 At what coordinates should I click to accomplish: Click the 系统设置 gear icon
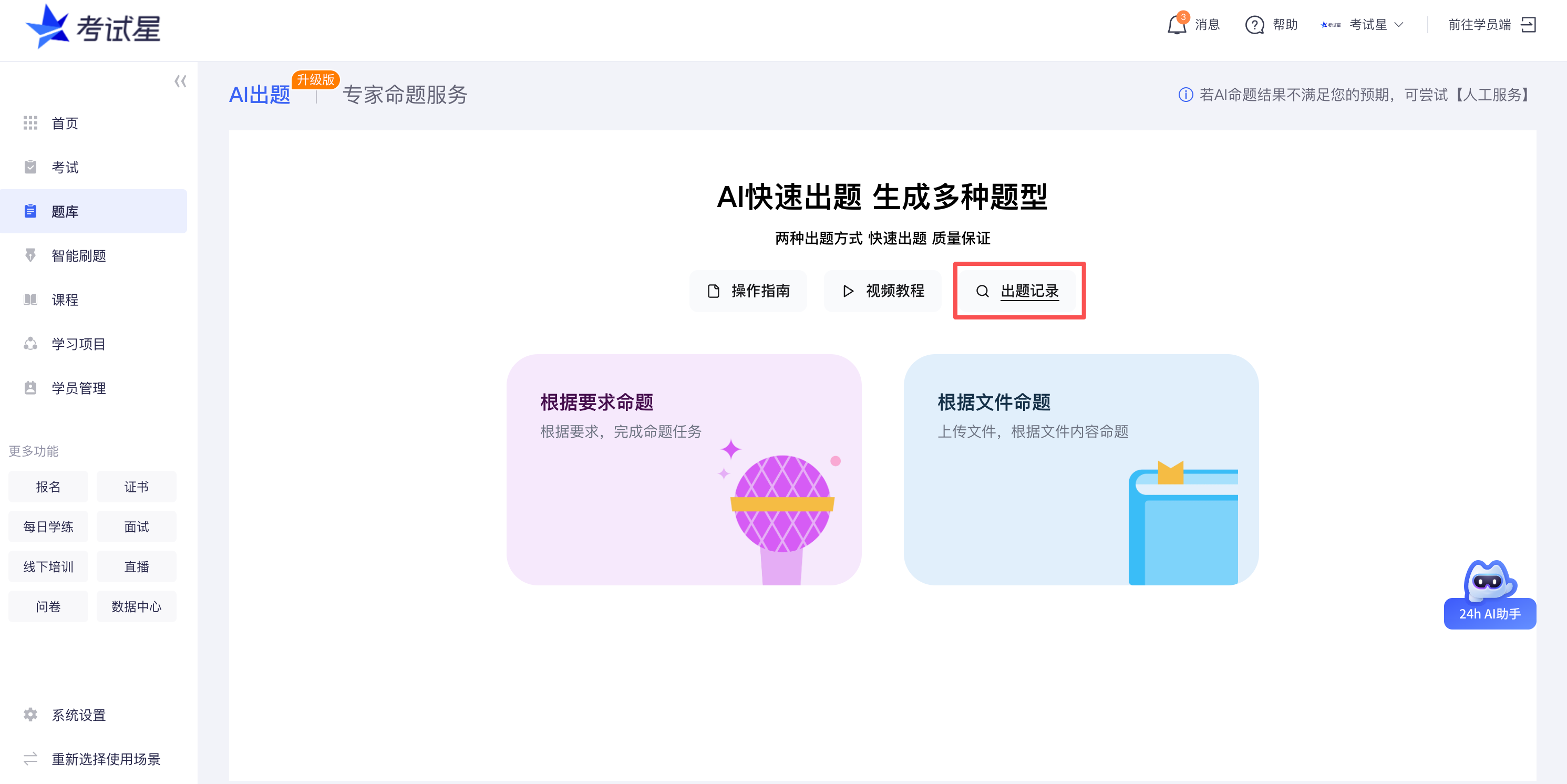click(x=30, y=715)
